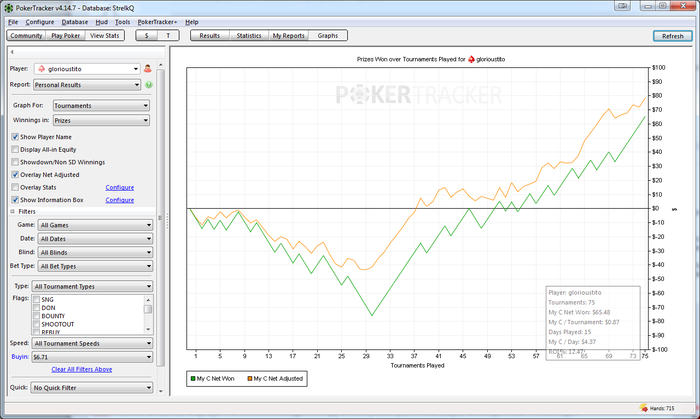700x419 pixels.
Task: Open the Bet Type dropdown
Action: click(95, 266)
